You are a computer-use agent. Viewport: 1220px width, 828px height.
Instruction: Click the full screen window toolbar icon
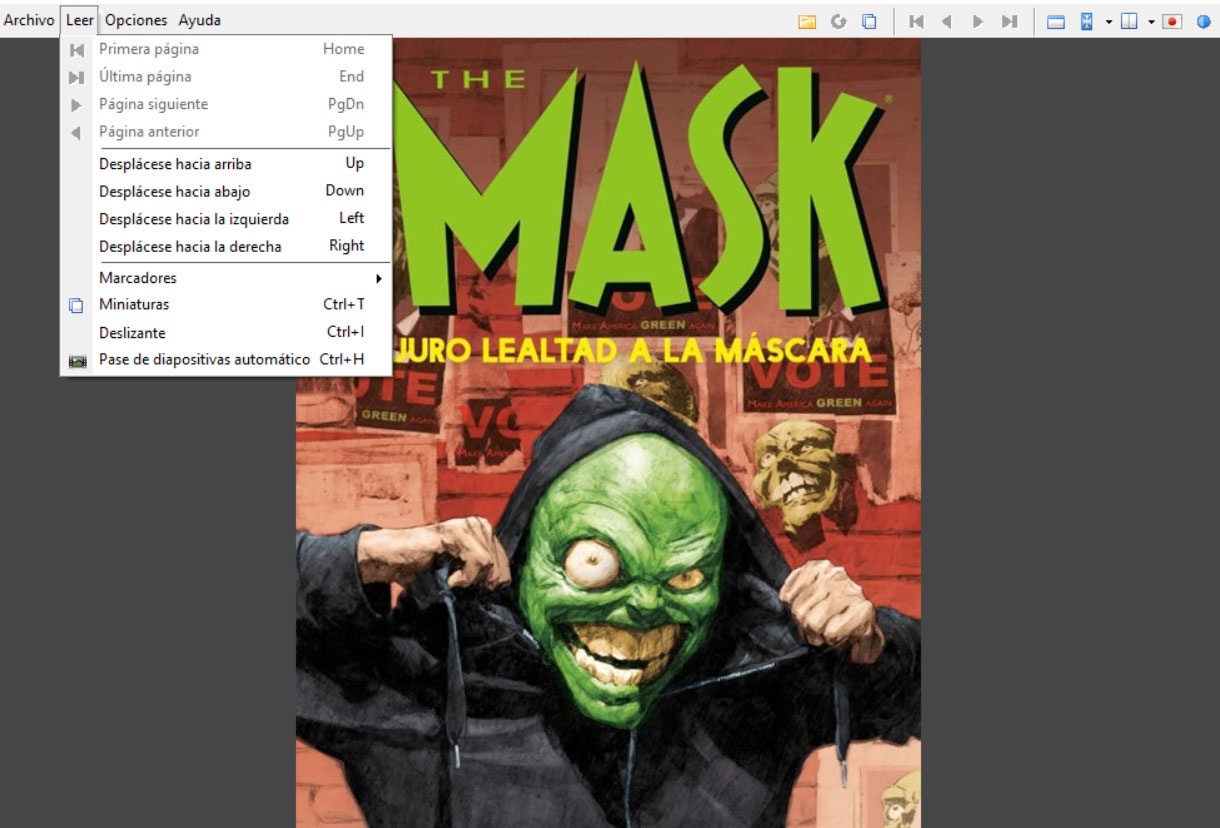point(1055,21)
